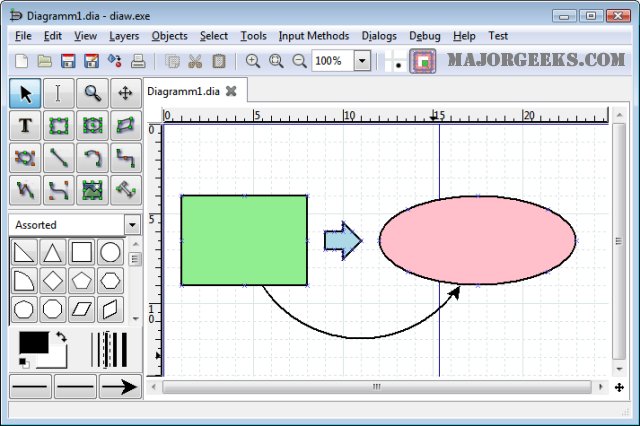Toggle object snapping button
This screenshot has height=426, width=640.
click(422, 61)
